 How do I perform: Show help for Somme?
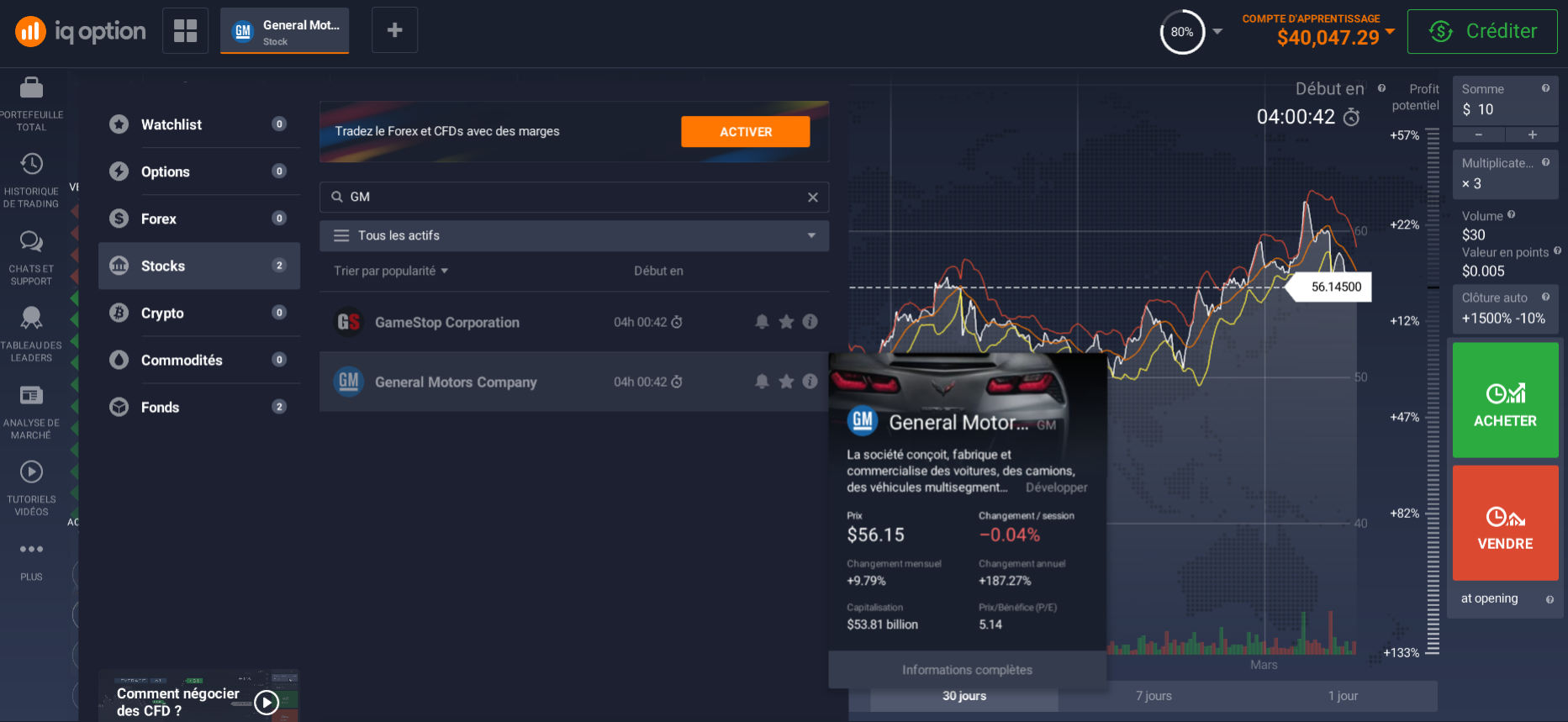tap(1545, 88)
